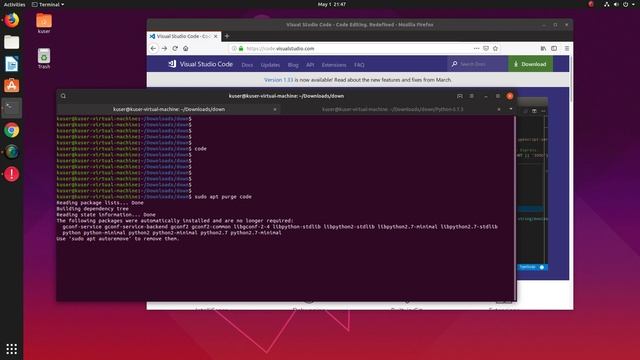Open Terminal app menu in top bar
The height and width of the screenshot is (360, 640).
pos(48,4)
